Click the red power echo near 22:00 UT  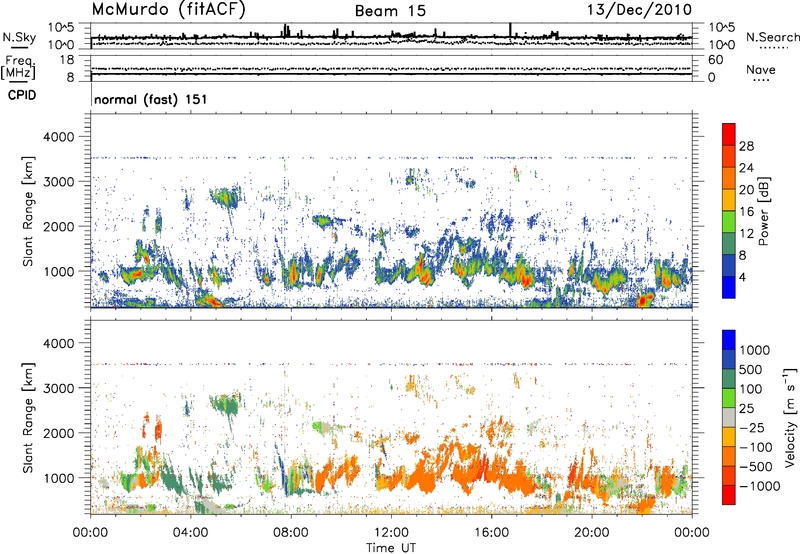tap(645, 298)
